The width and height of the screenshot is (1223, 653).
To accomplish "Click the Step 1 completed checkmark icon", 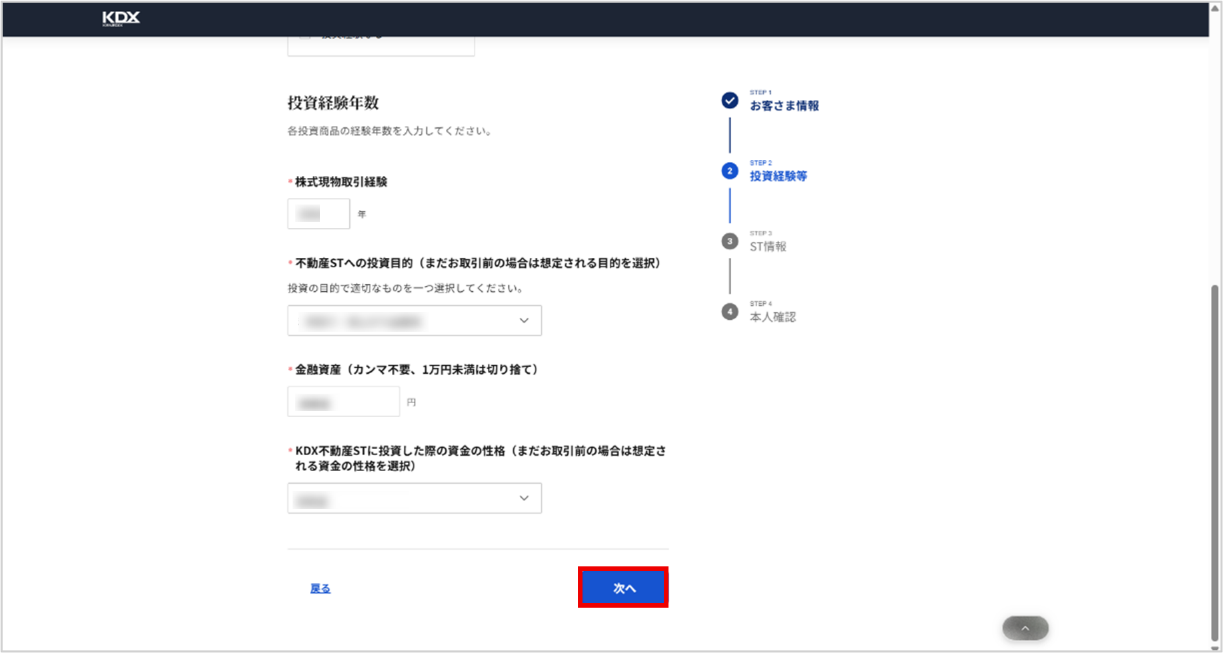I will [730, 100].
